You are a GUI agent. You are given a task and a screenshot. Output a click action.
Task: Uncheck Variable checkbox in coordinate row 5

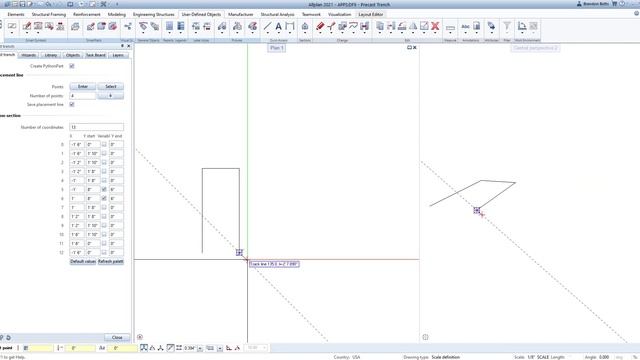[104, 189]
